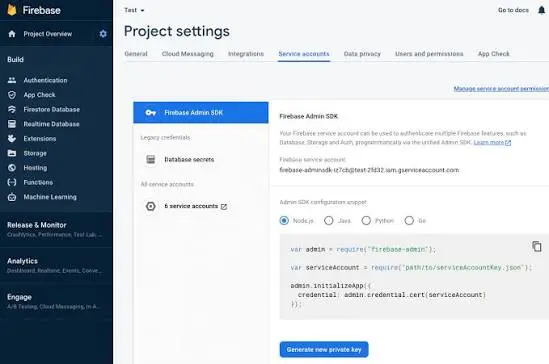The height and width of the screenshot is (364, 549).
Task: Select the Go radio button
Action: click(x=409, y=220)
